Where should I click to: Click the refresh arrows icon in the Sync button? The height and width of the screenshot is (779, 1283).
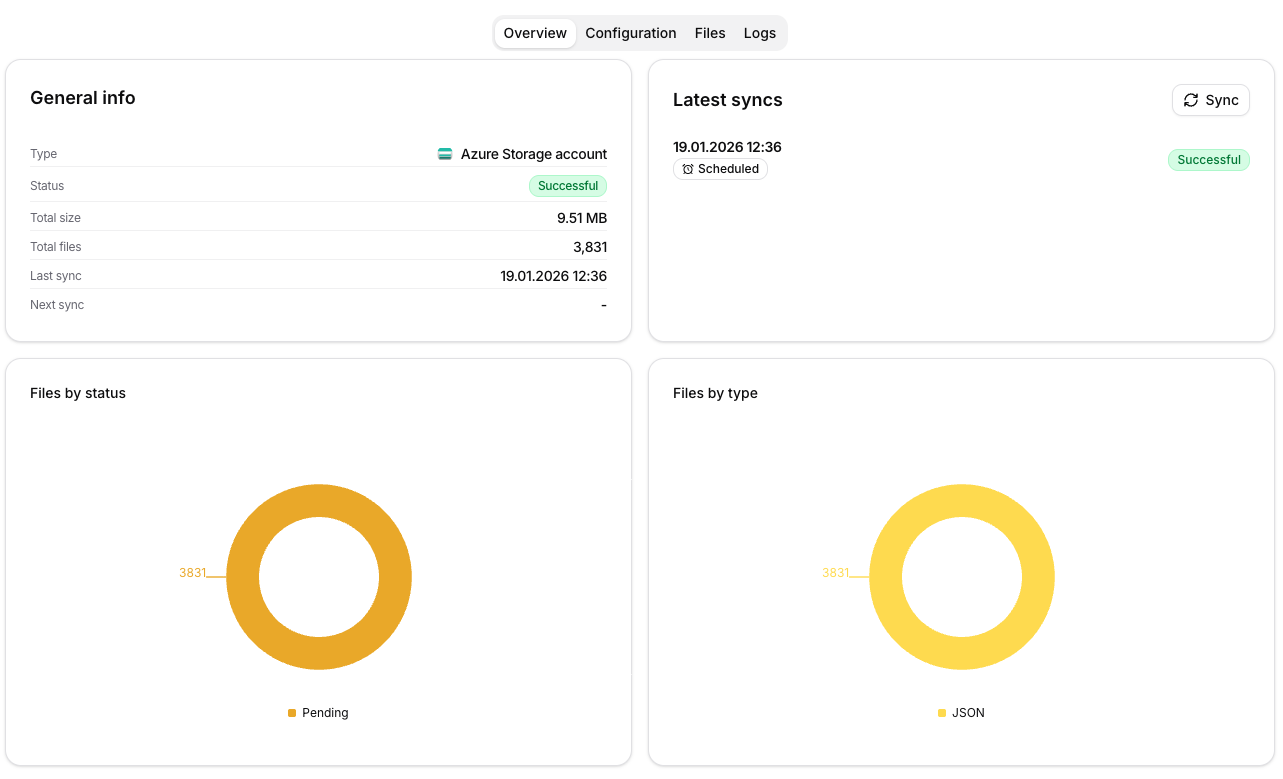1191,100
